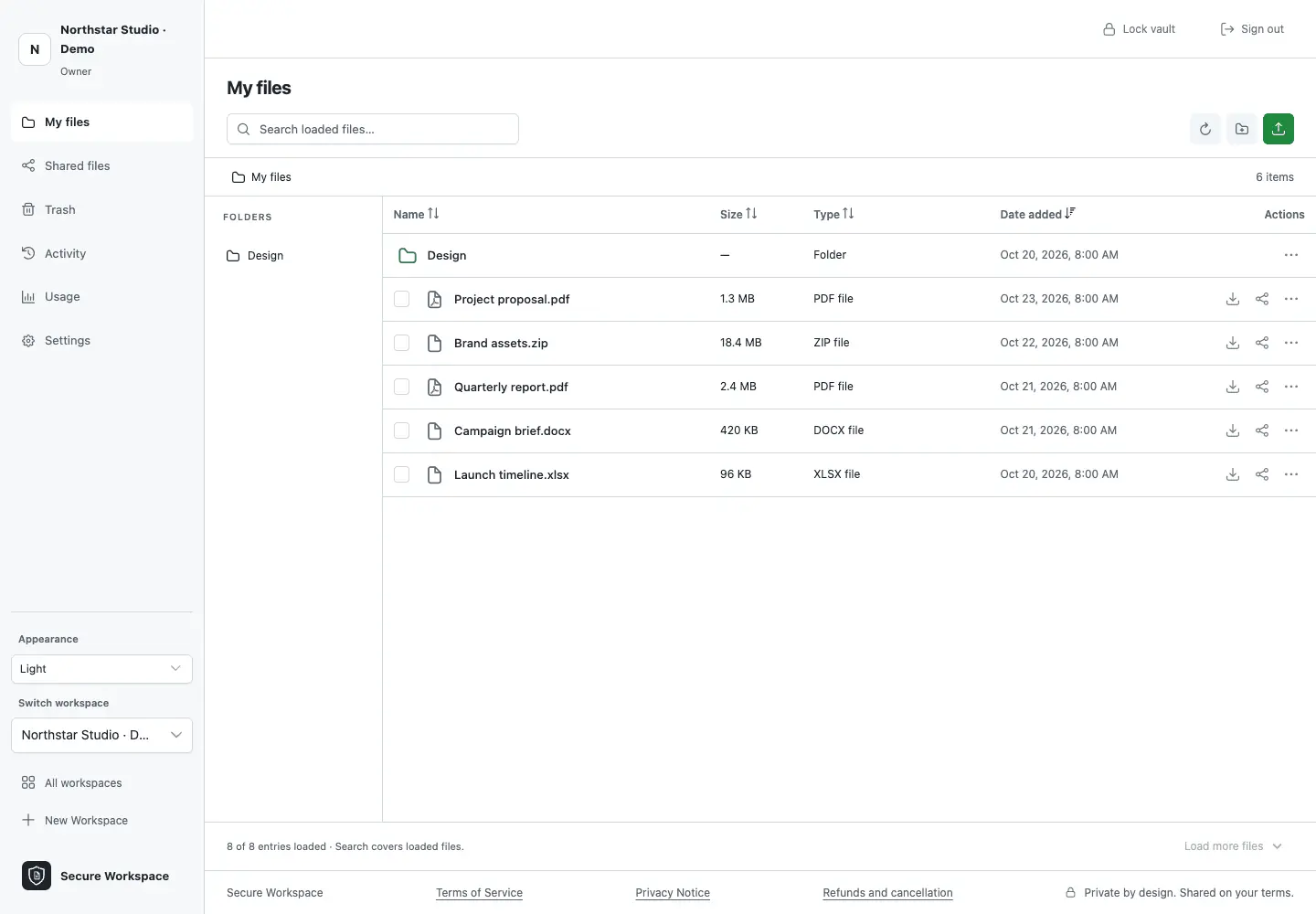The width and height of the screenshot is (1316, 914).
Task: Open more actions for Design folder row
Action: coord(1291,255)
